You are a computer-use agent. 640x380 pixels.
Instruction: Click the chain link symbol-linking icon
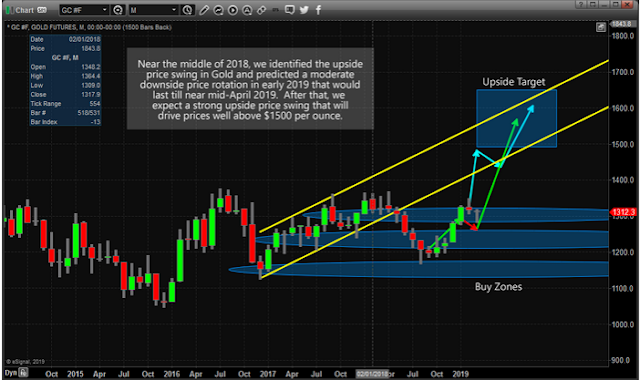tap(262, 10)
